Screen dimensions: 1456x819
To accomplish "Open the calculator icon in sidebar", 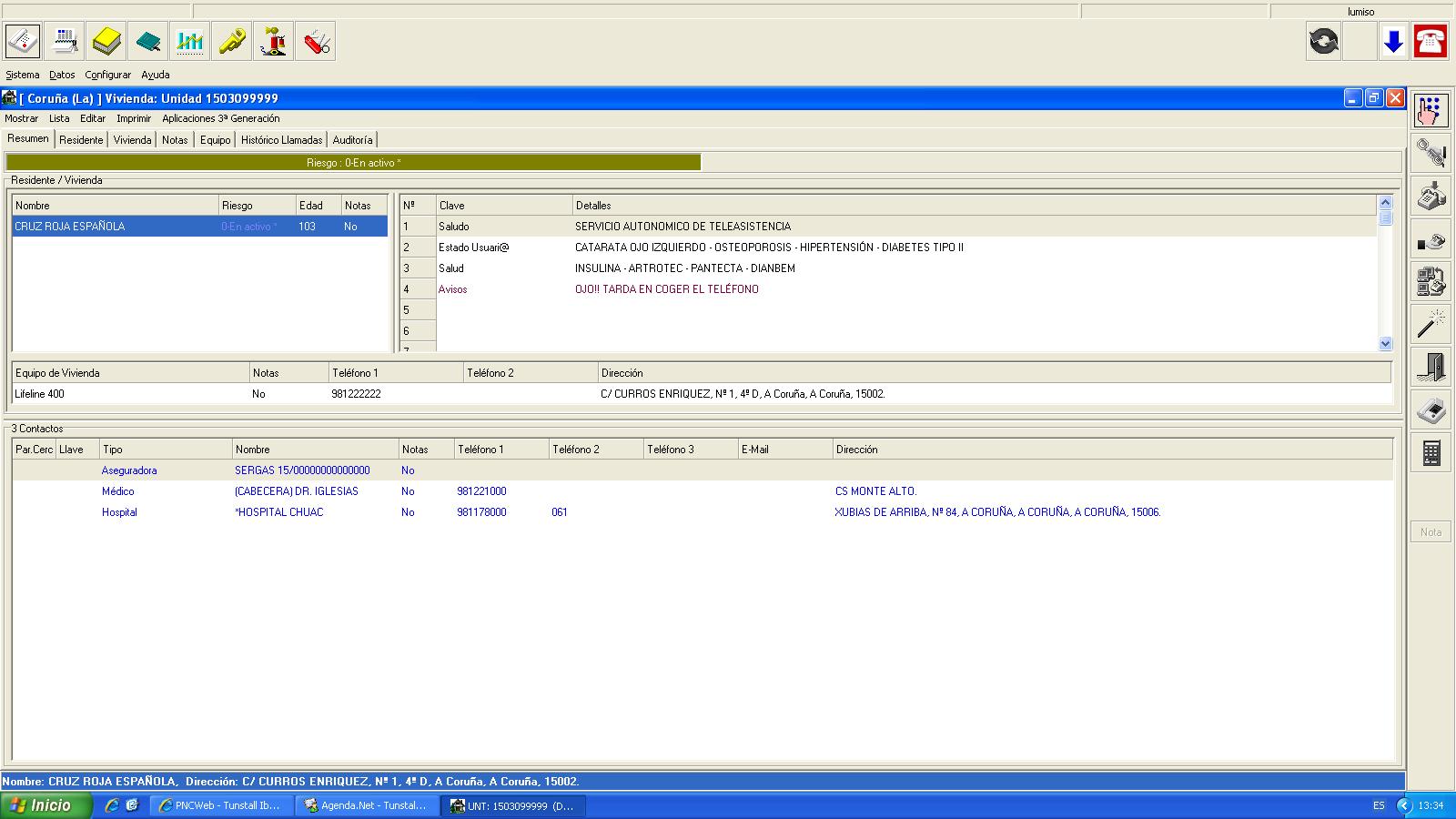I will (1431, 452).
